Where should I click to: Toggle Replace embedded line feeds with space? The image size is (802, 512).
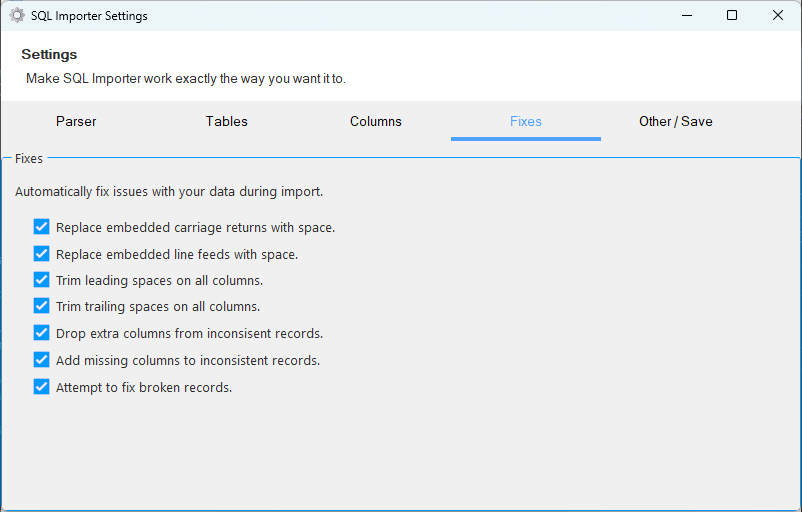point(41,254)
